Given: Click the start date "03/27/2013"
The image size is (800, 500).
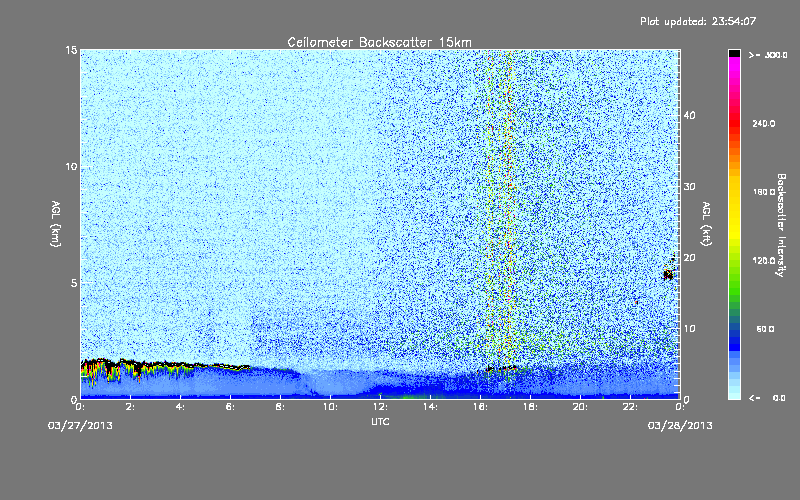Looking at the screenshot, I should (x=80, y=426).
